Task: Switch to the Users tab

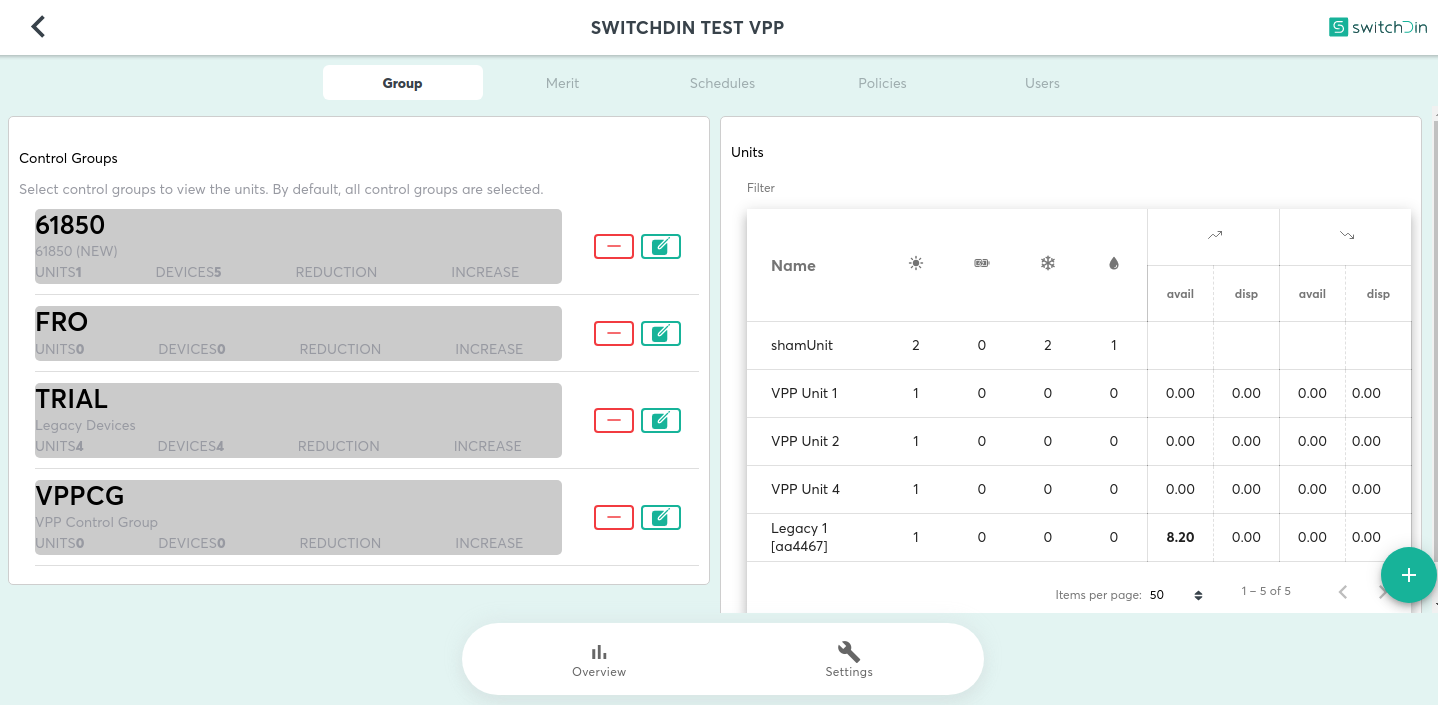Action: click(x=1043, y=83)
